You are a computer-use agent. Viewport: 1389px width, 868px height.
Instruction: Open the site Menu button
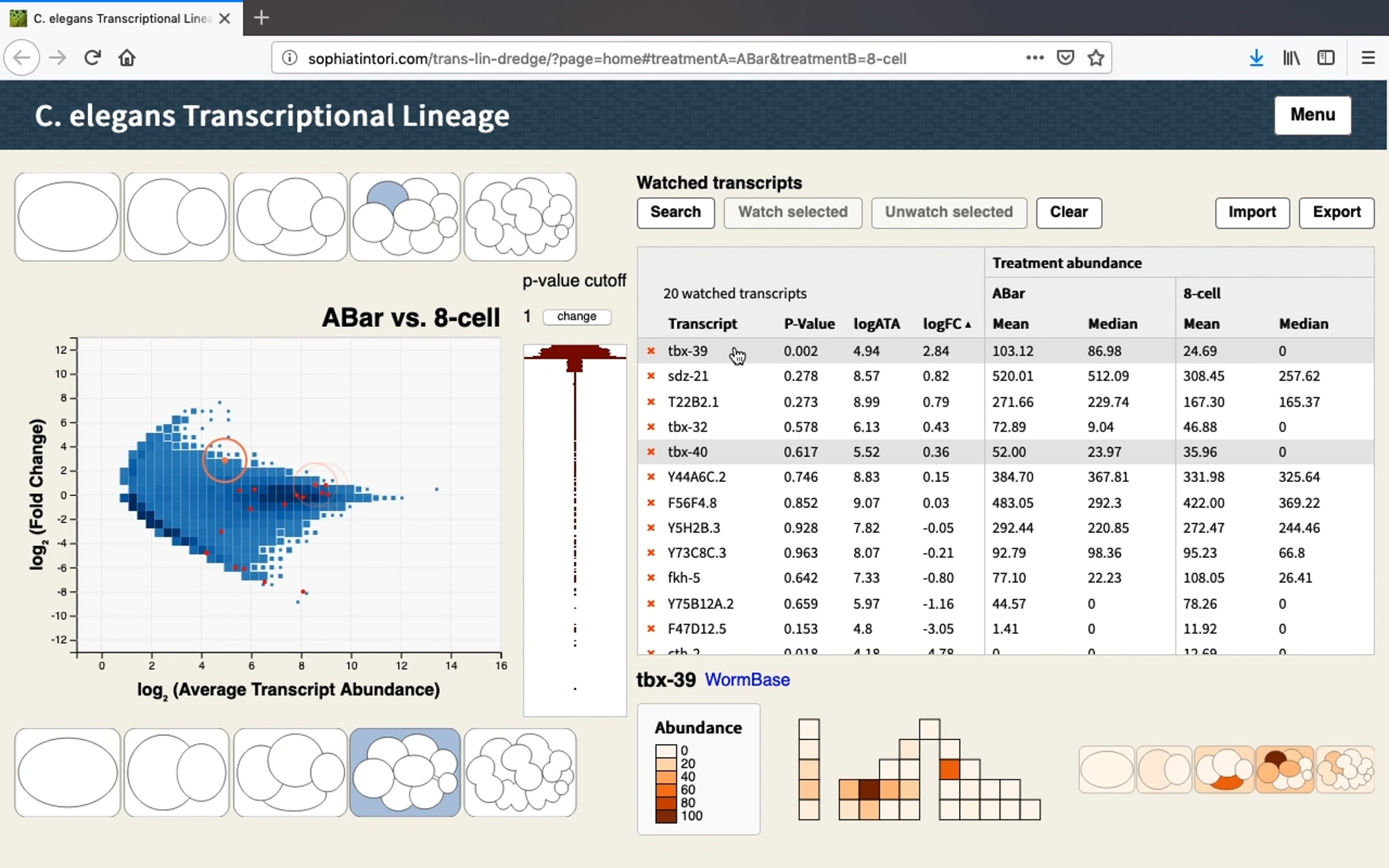pos(1313,115)
